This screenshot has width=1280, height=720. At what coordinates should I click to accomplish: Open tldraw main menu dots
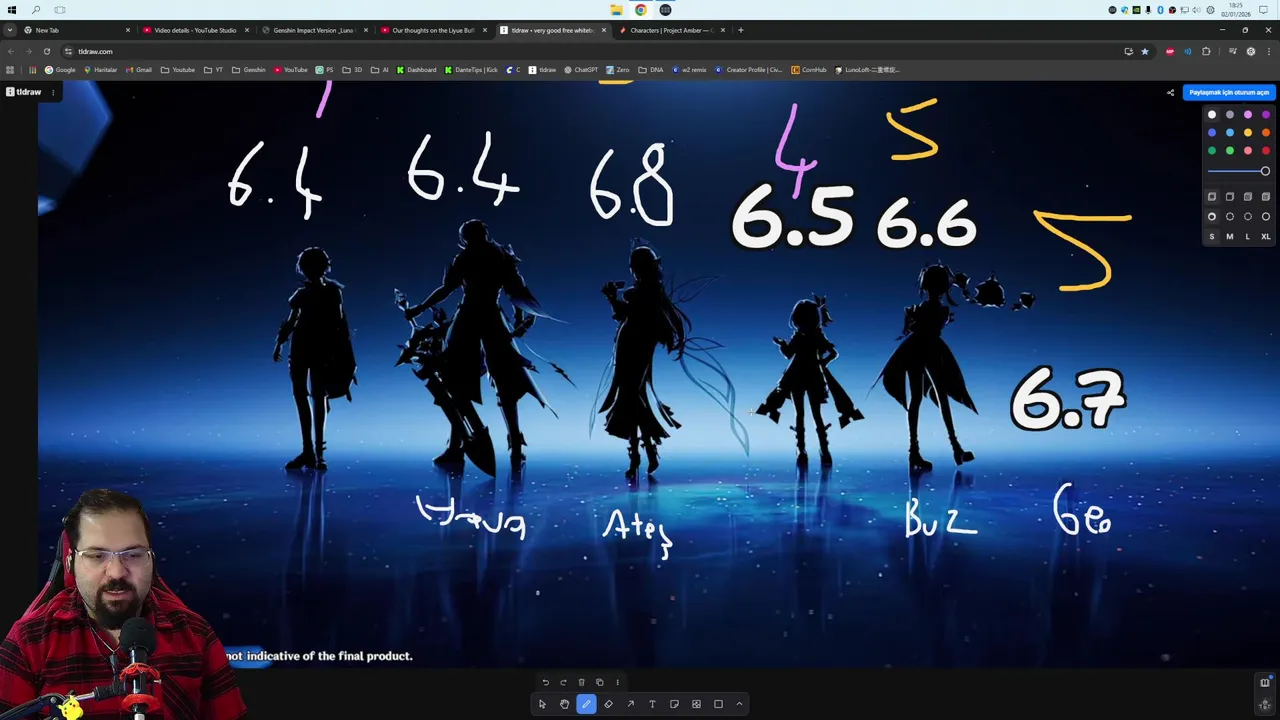(53, 92)
